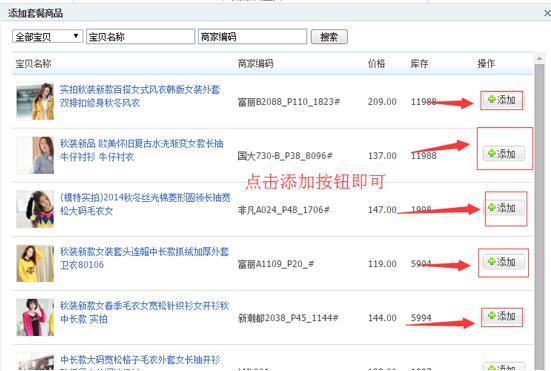
Task: Click the 搜索 search button
Action: pos(329,37)
